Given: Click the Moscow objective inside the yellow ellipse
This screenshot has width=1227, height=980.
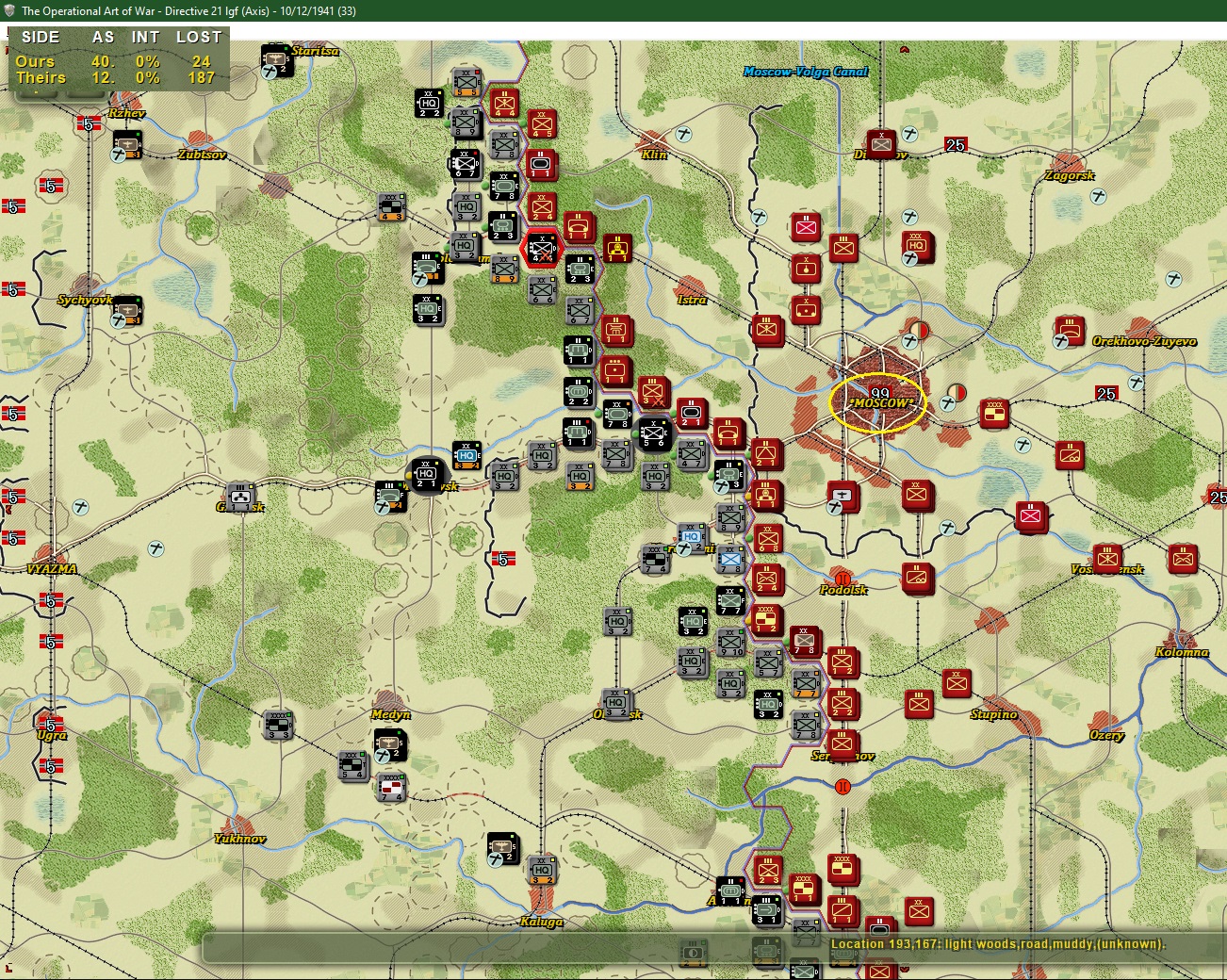Looking at the screenshot, I should click(878, 402).
